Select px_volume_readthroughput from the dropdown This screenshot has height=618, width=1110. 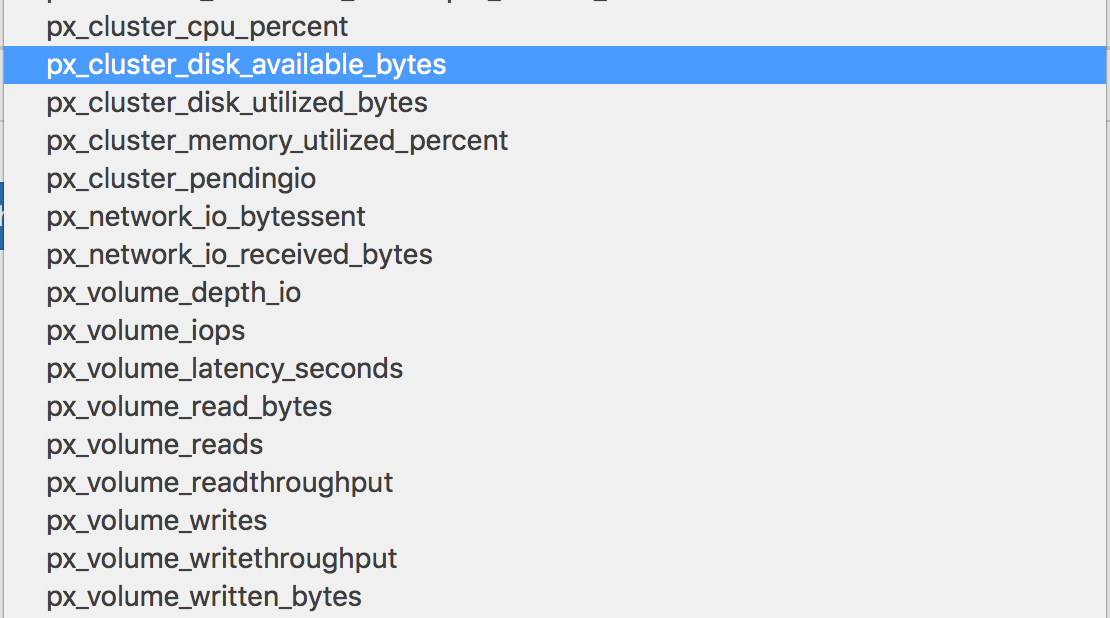coord(220,482)
